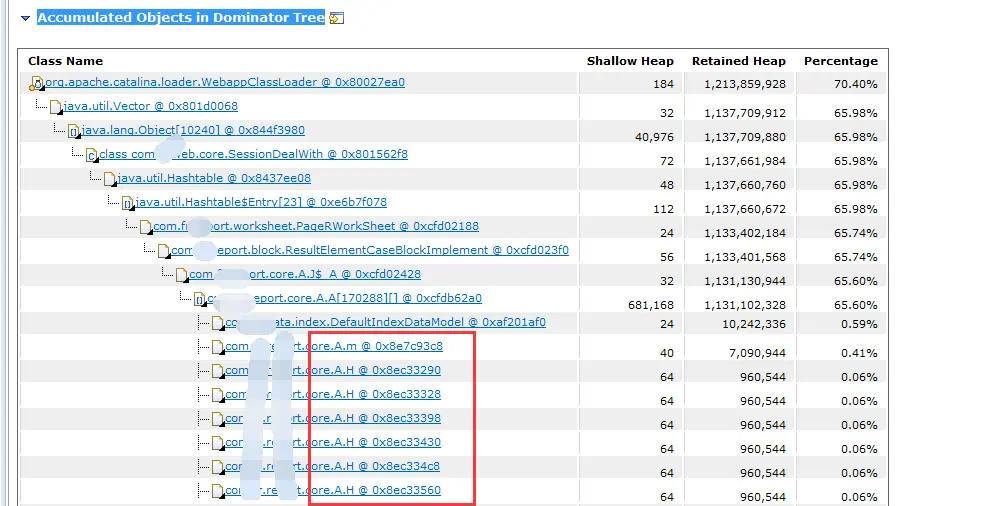Screen dimensions: 991x506
Task: Click the object icon beside core.A.J$_A
Action: point(181,275)
